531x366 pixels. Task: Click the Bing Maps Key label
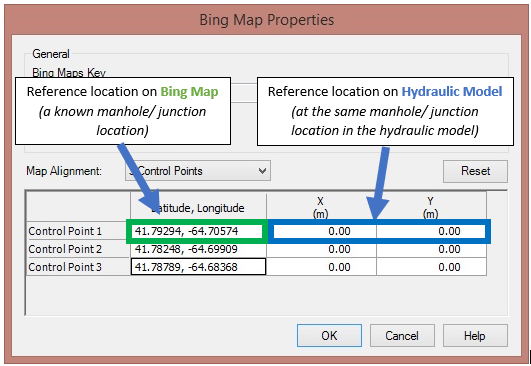[69, 72]
